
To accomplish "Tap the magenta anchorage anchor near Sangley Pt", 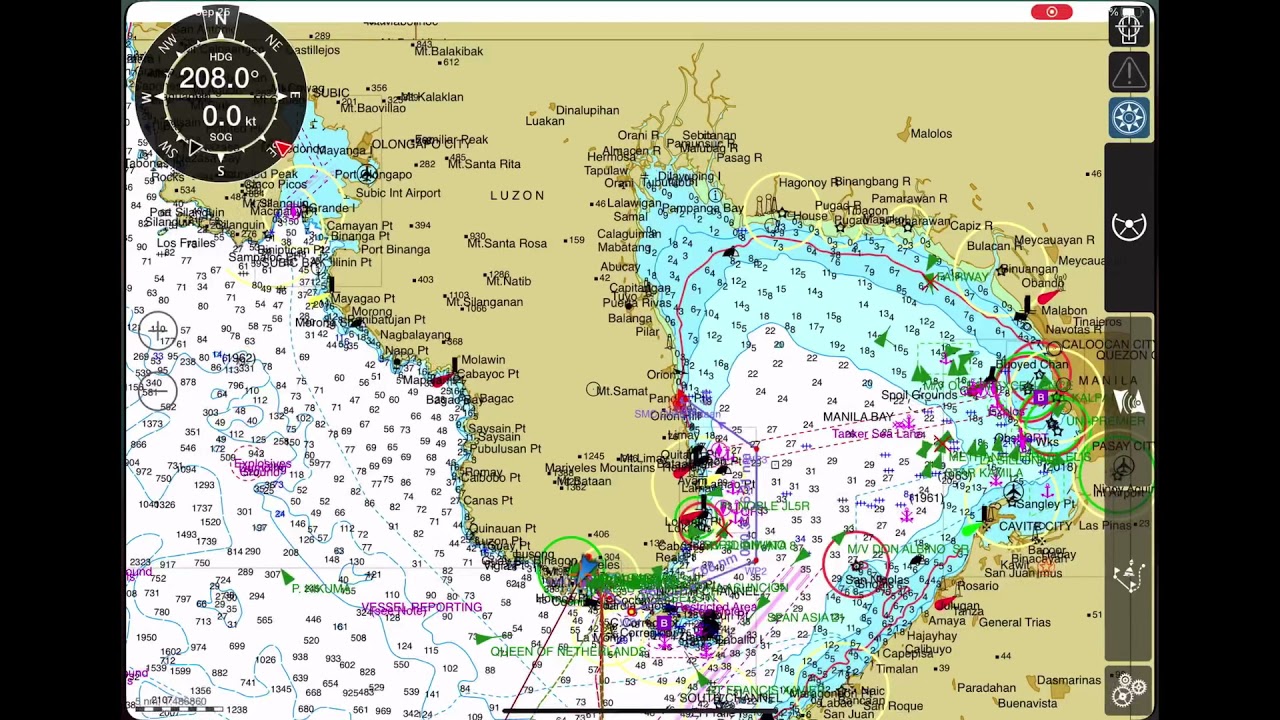I will (x=1047, y=492).
